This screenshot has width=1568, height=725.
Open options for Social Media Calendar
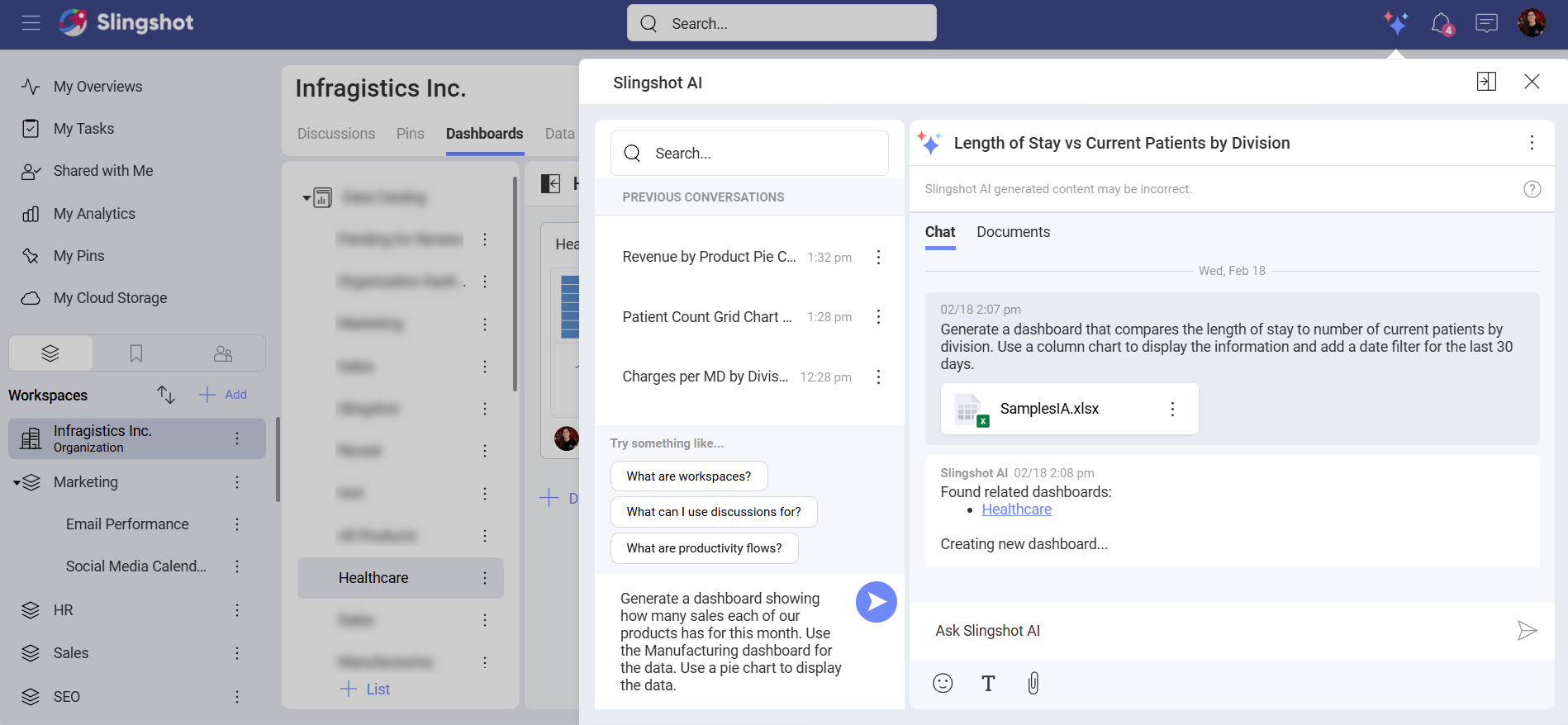(237, 566)
